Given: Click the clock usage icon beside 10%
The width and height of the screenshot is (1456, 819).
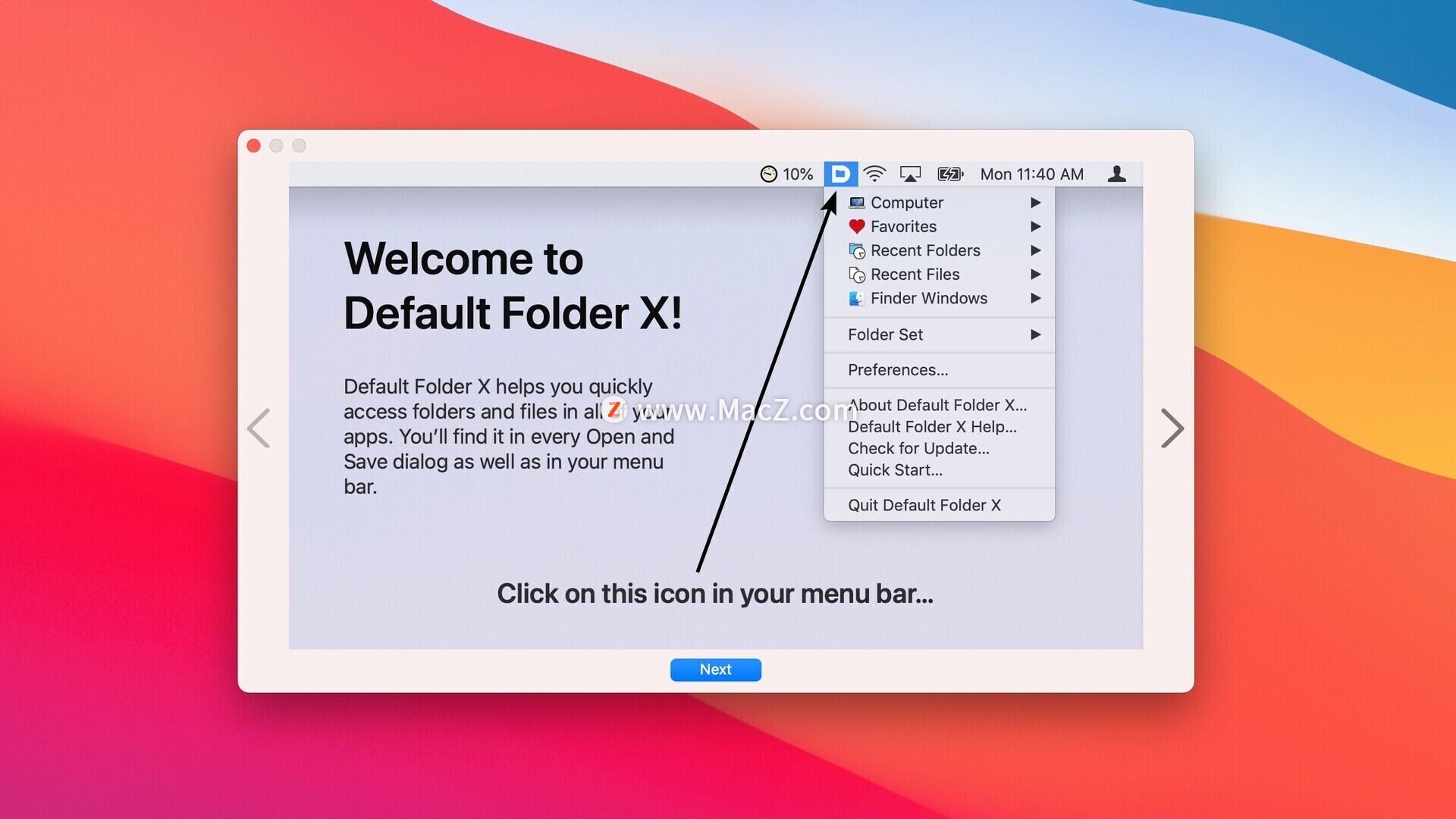Looking at the screenshot, I should click(x=769, y=174).
